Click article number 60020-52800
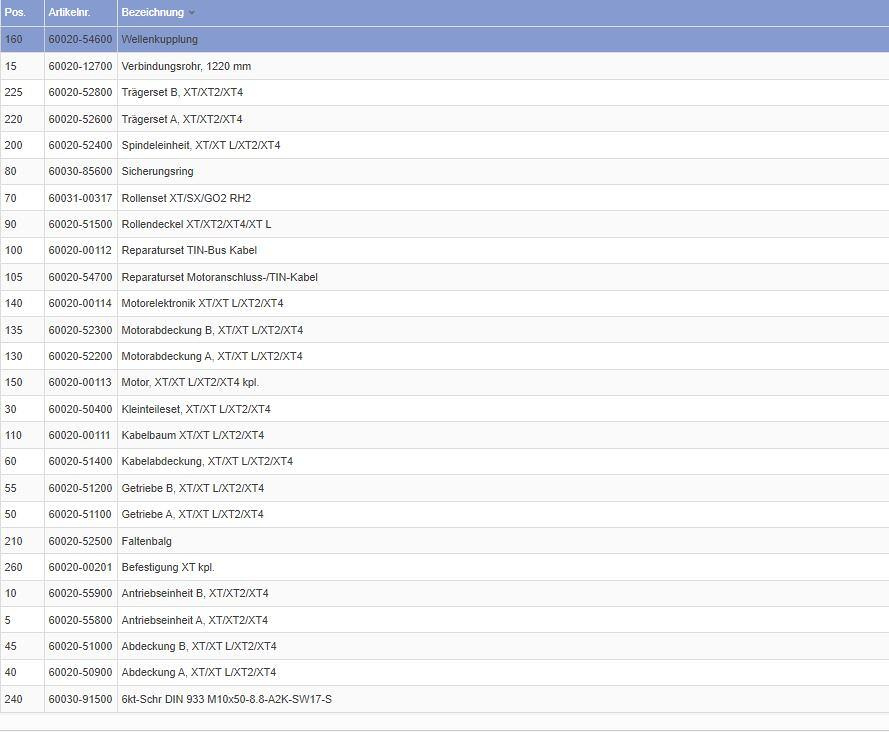 [80, 93]
